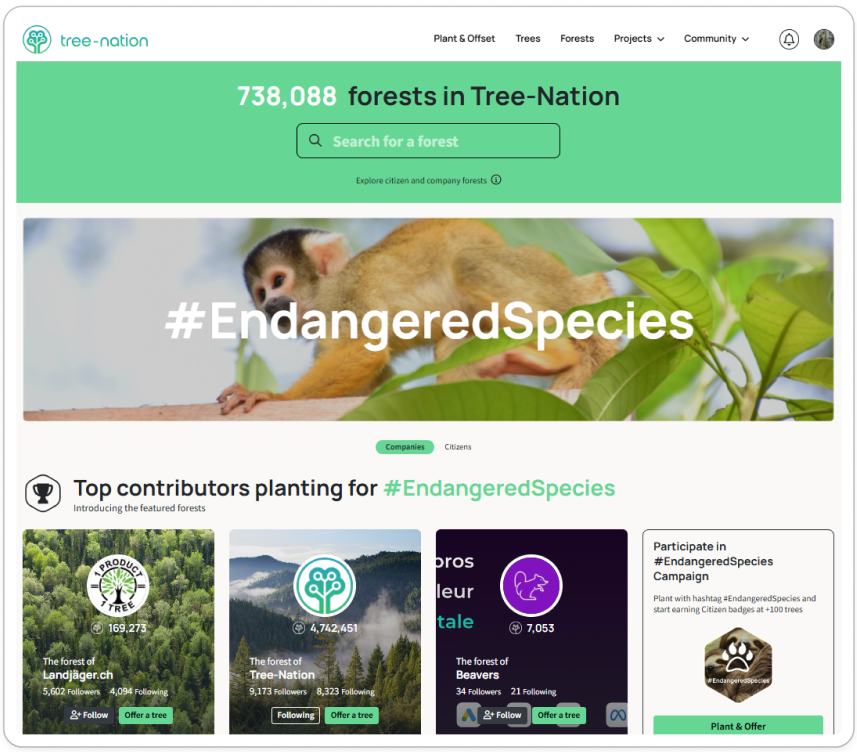
Task: Select the Companies filter pill
Action: click(404, 447)
